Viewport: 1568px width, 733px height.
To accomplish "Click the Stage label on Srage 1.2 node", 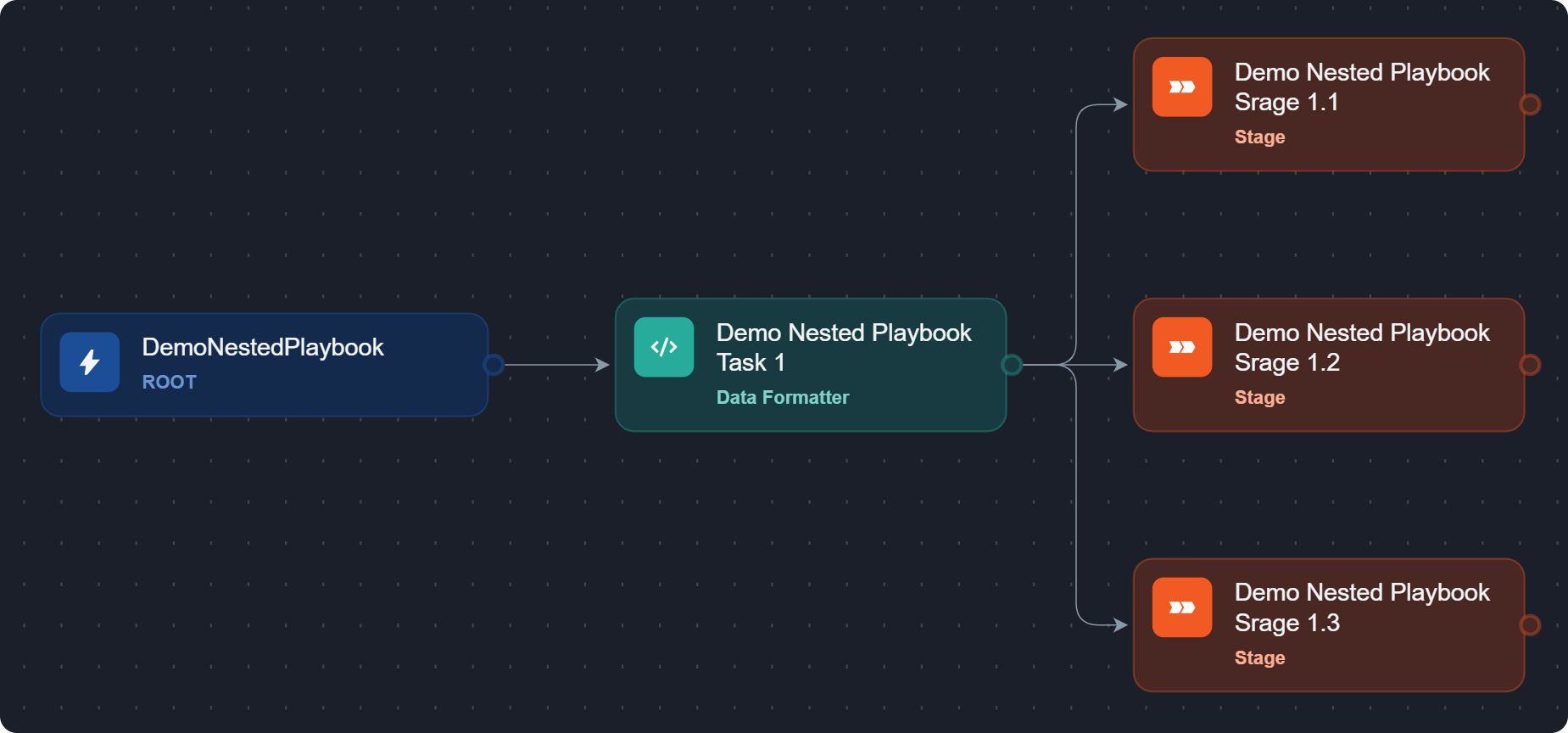I will coord(1259,397).
